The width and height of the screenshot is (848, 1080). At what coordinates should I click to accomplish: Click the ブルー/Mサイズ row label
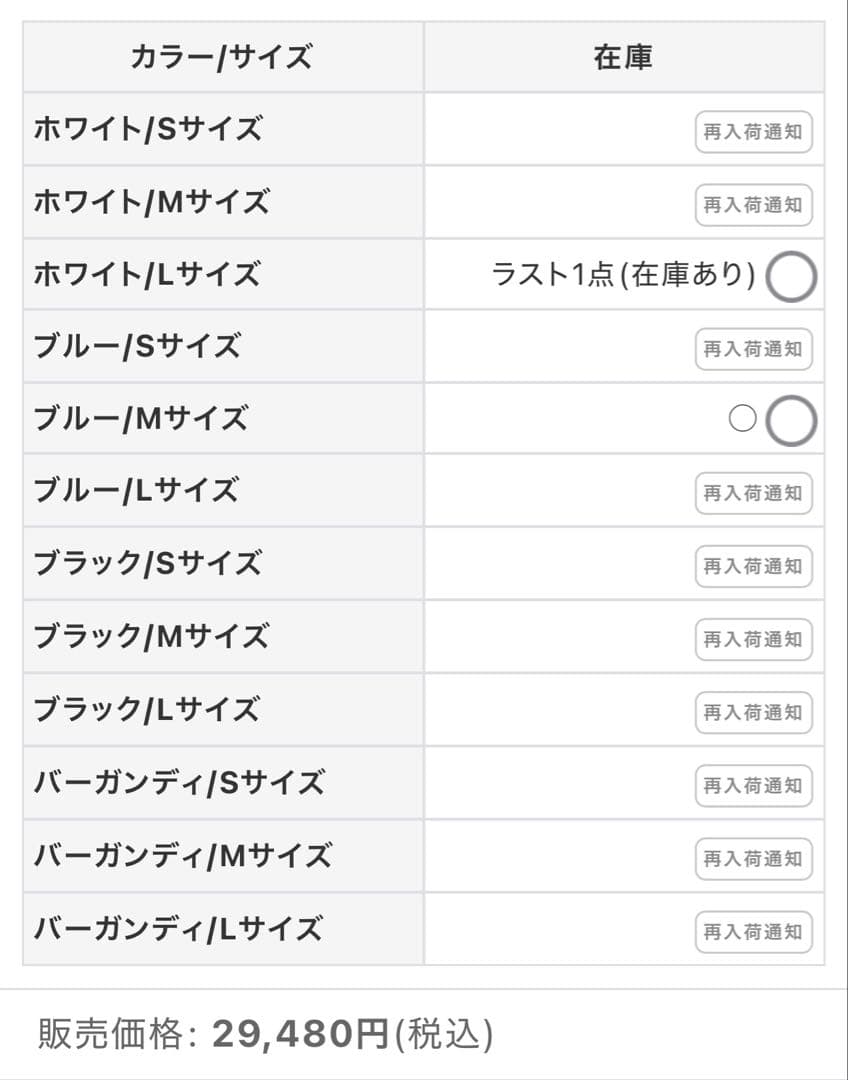coord(141,419)
